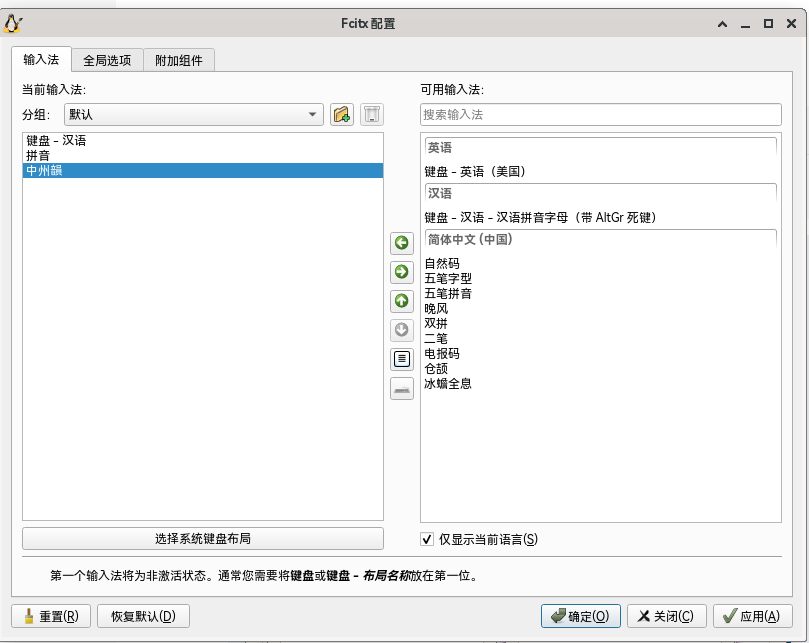Click the green left arrow to add input method
This screenshot has width=809, height=643.
pos(401,243)
